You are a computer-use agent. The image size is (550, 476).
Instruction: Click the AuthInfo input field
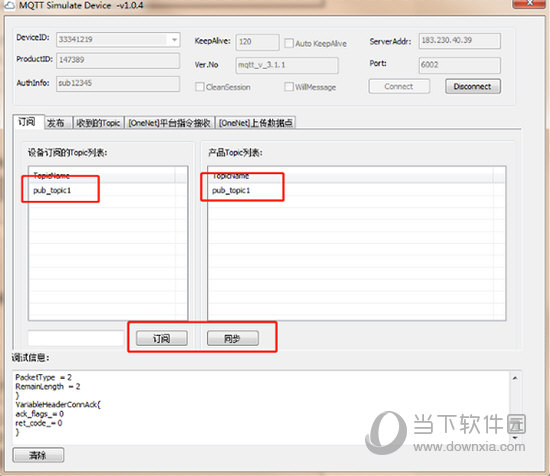click(x=118, y=83)
